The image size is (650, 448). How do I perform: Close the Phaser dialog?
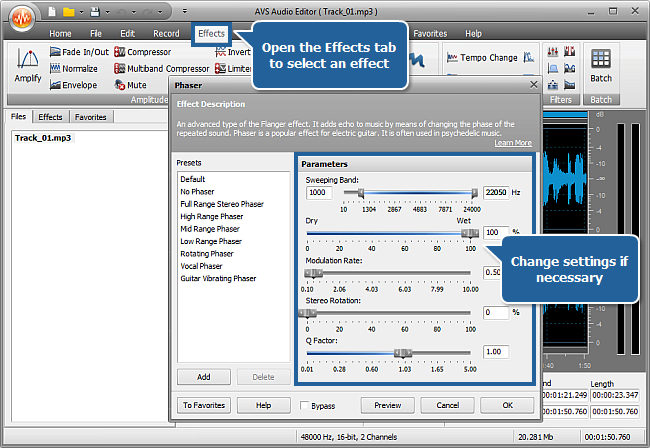pos(534,85)
